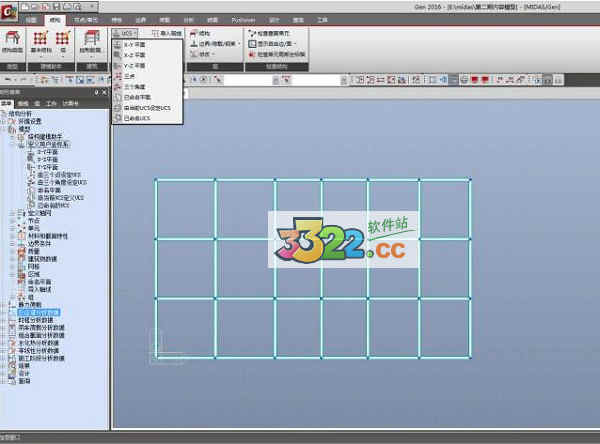Viewport: 600px width, 444px height.
Task: Click the 静力荷载 tree item
Action: point(30,305)
